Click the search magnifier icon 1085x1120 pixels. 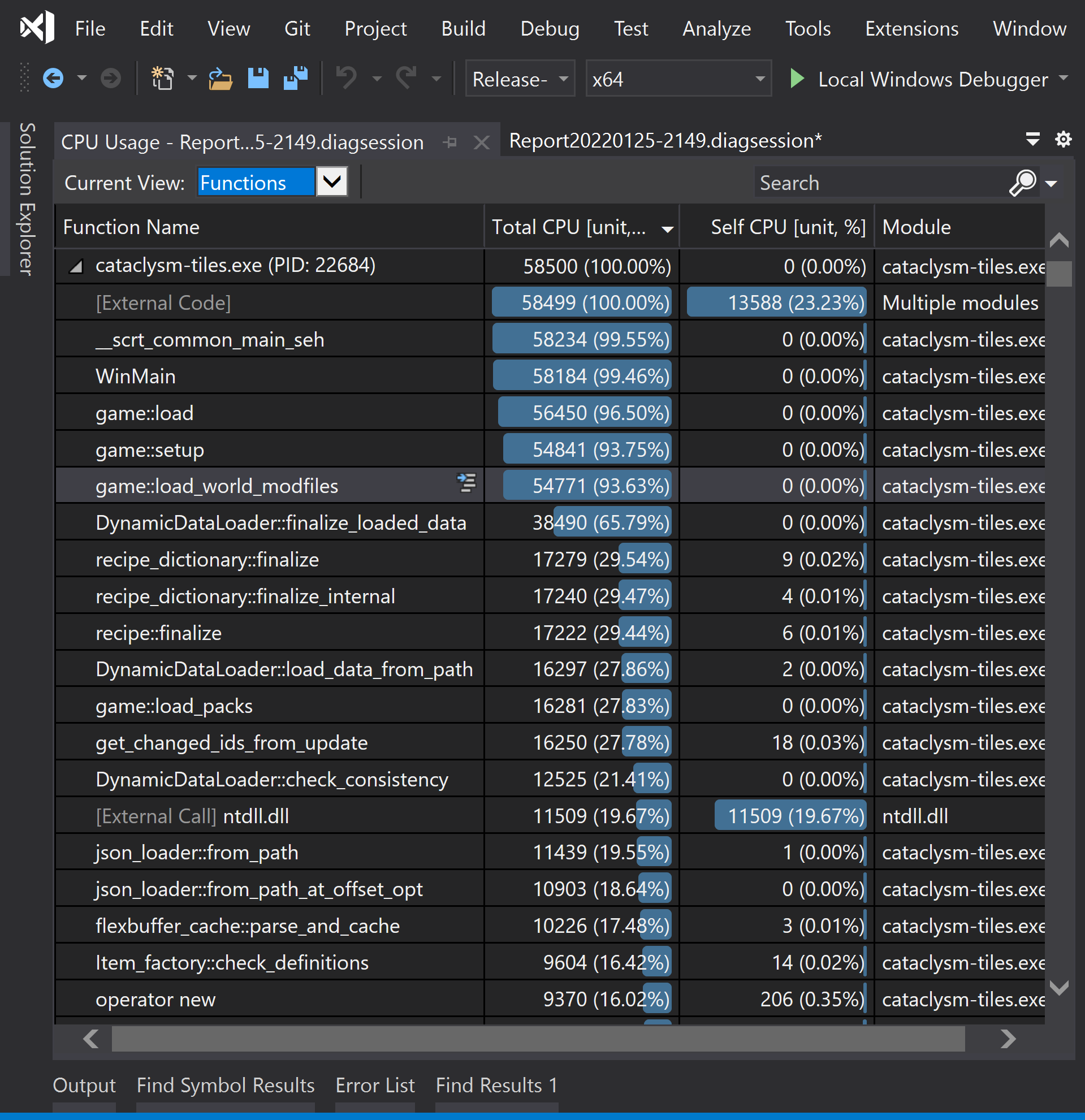coord(1022,182)
